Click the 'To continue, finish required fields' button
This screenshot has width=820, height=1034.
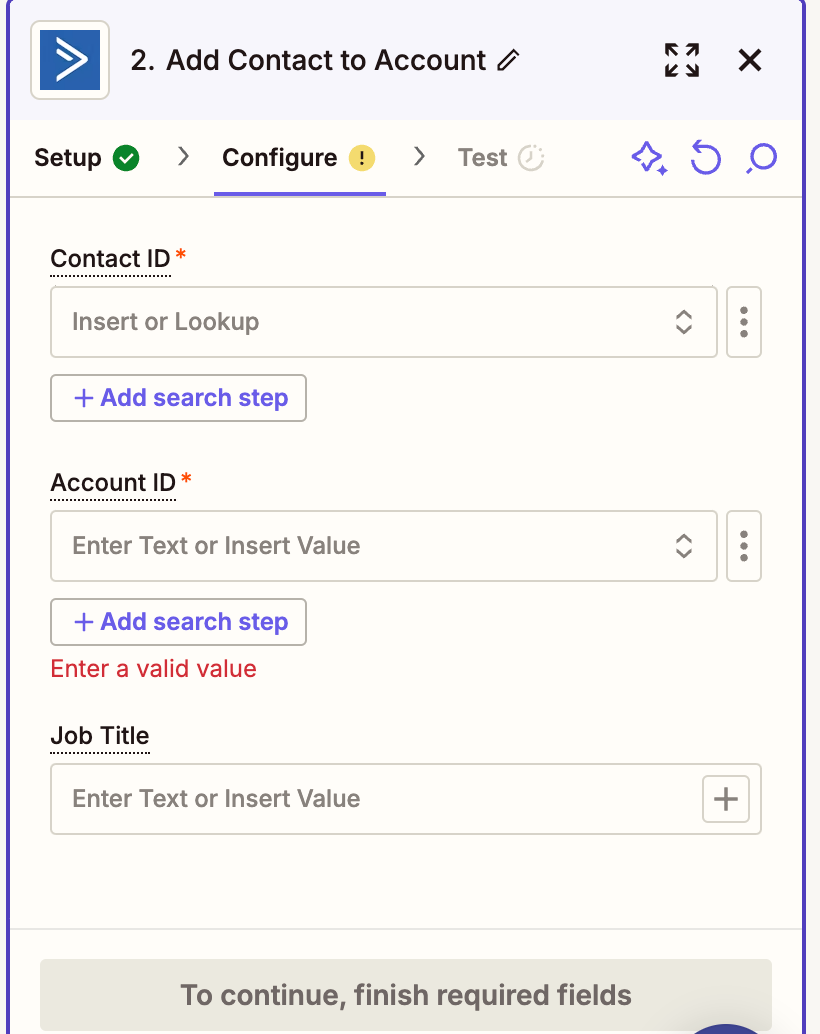[406, 994]
